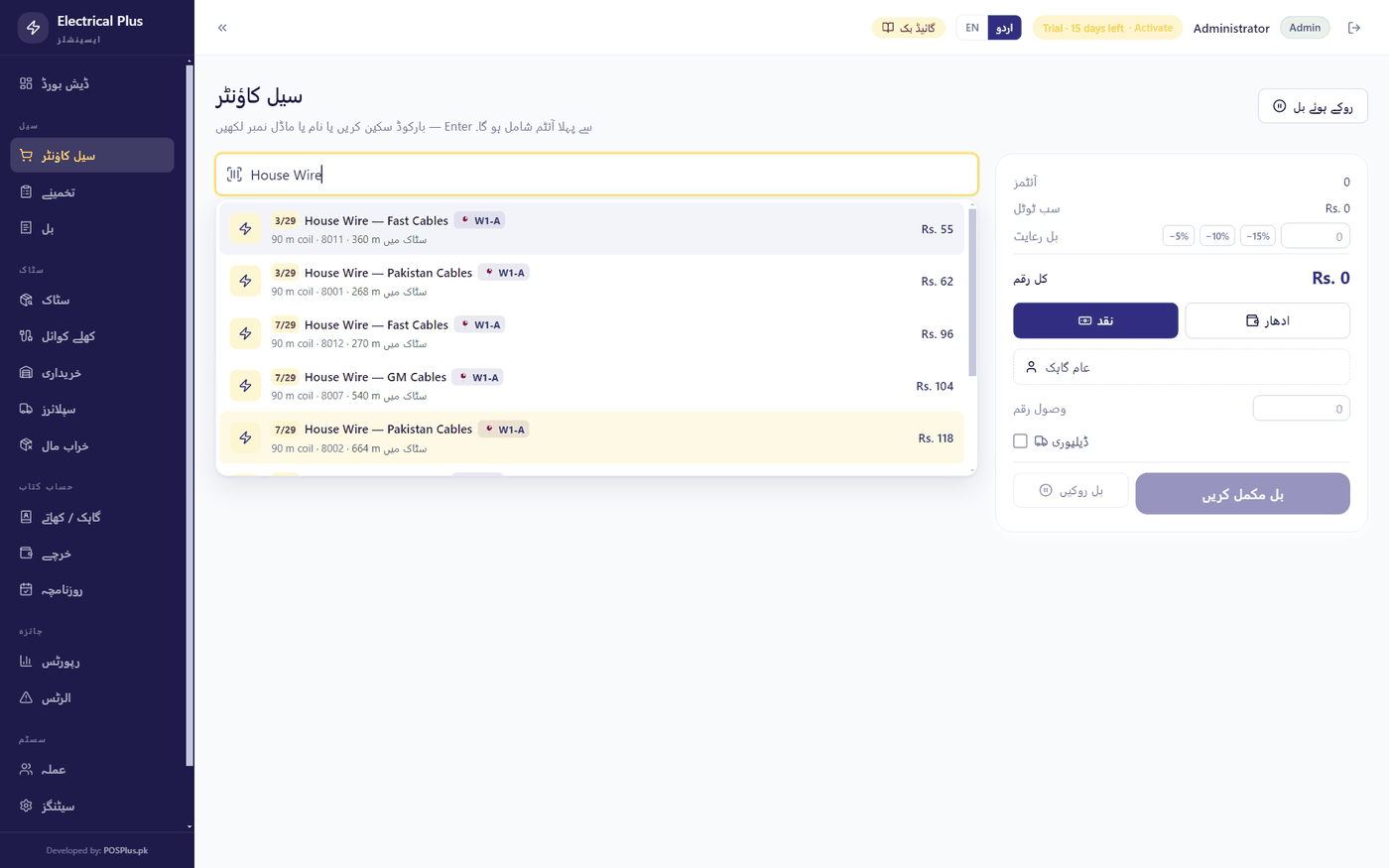Viewport: 1389px width, 868px height.
Task: Select the cash payment option
Action: click(x=1095, y=320)
